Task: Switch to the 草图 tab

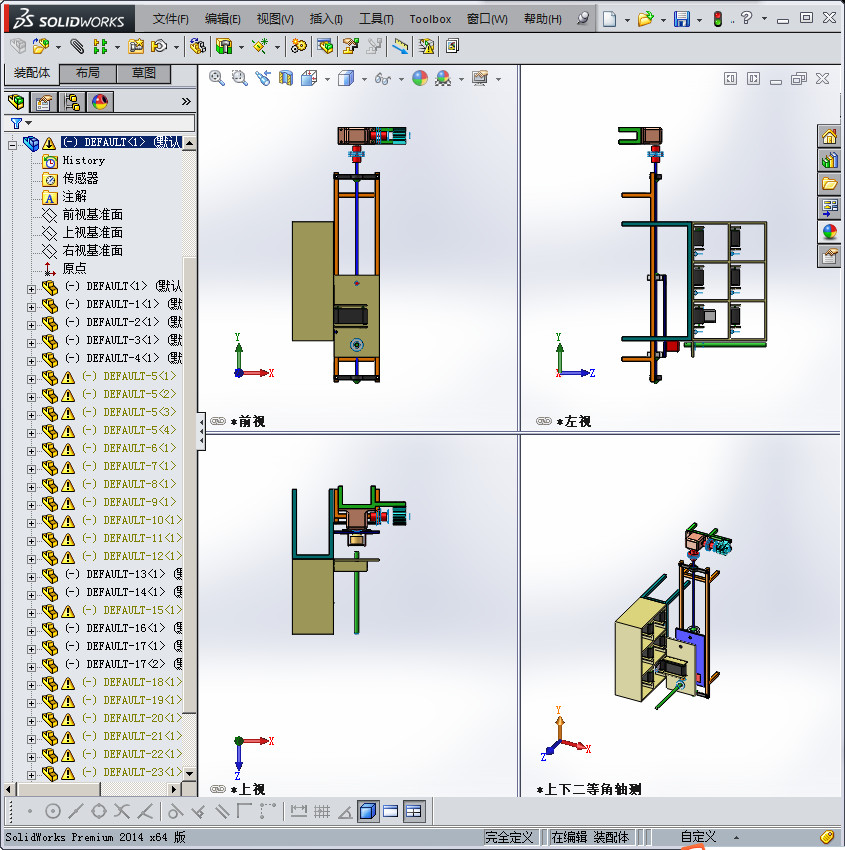Action: click(x=144, y=73)
